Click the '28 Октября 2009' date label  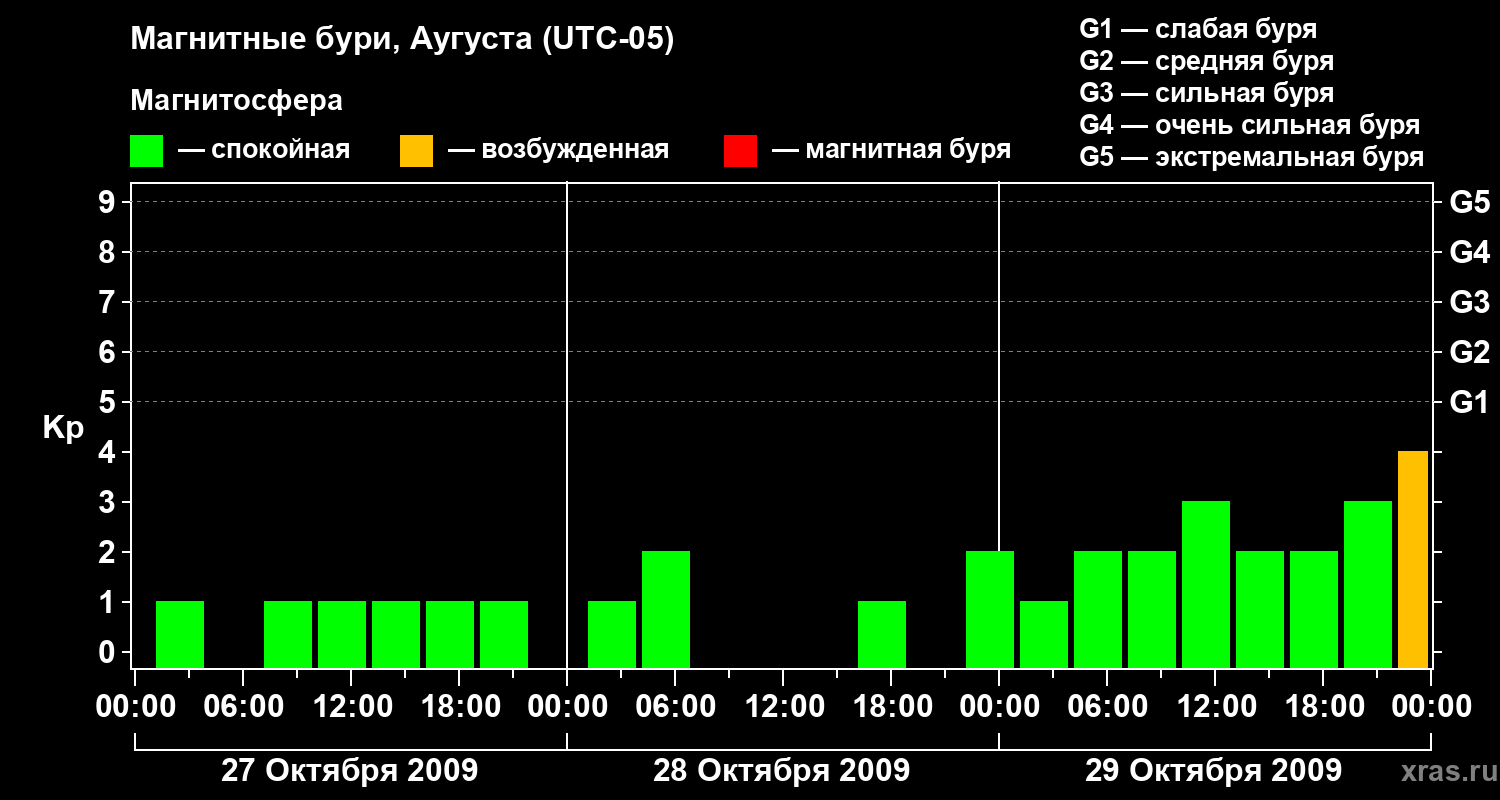click(781, 771)
